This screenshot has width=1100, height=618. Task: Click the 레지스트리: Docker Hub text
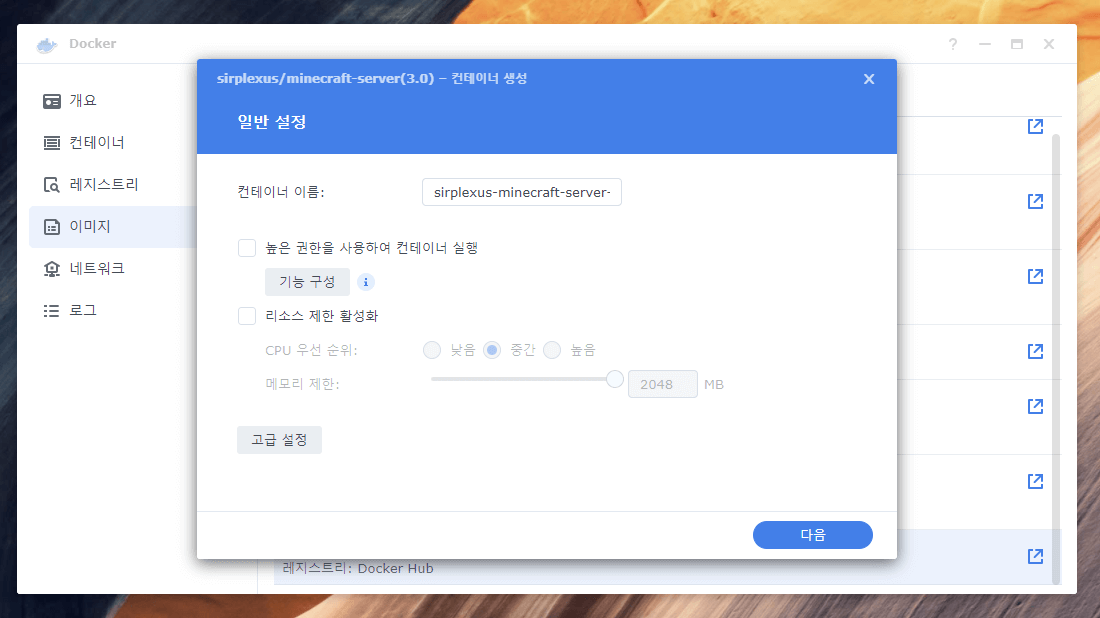pyautogui.click(x=358, y=568)
